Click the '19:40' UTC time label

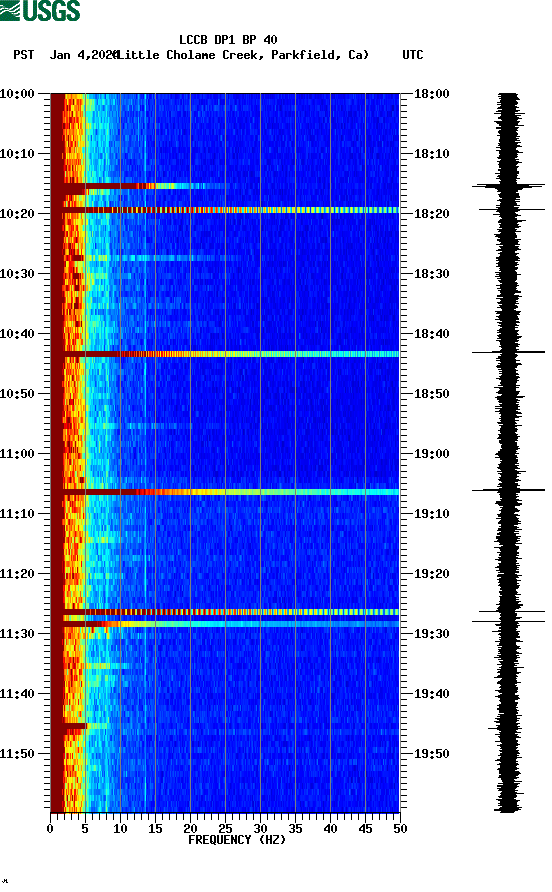431,694
